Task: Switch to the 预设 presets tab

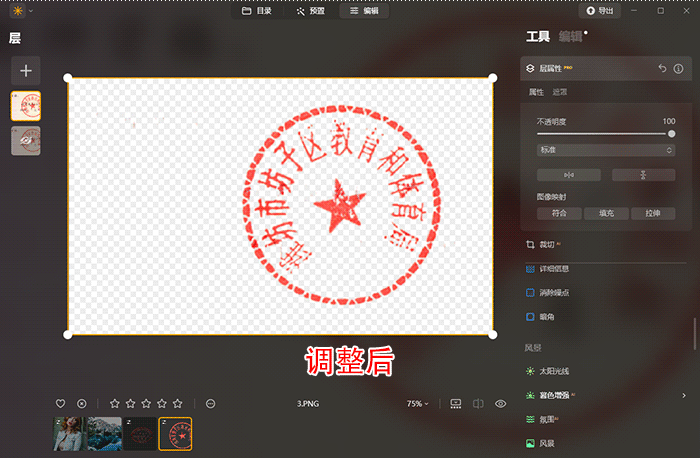Action: coord(310,10)
